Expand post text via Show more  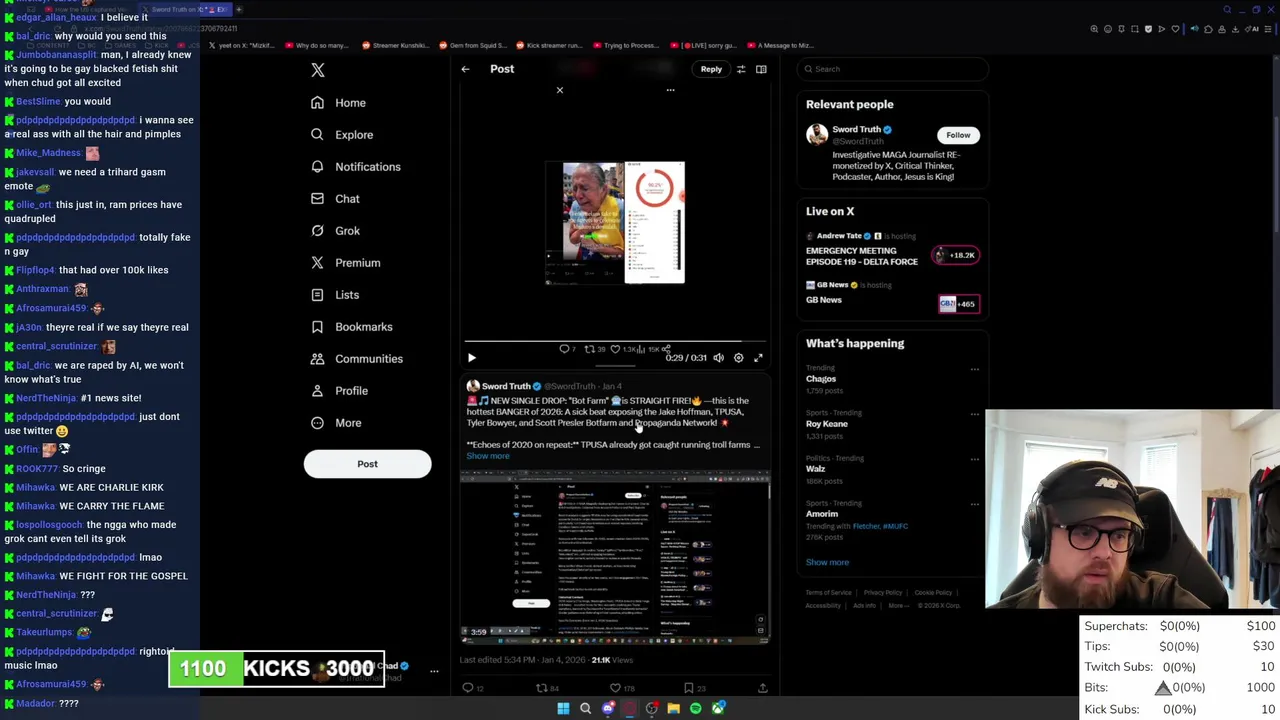(x=488, y=456)
